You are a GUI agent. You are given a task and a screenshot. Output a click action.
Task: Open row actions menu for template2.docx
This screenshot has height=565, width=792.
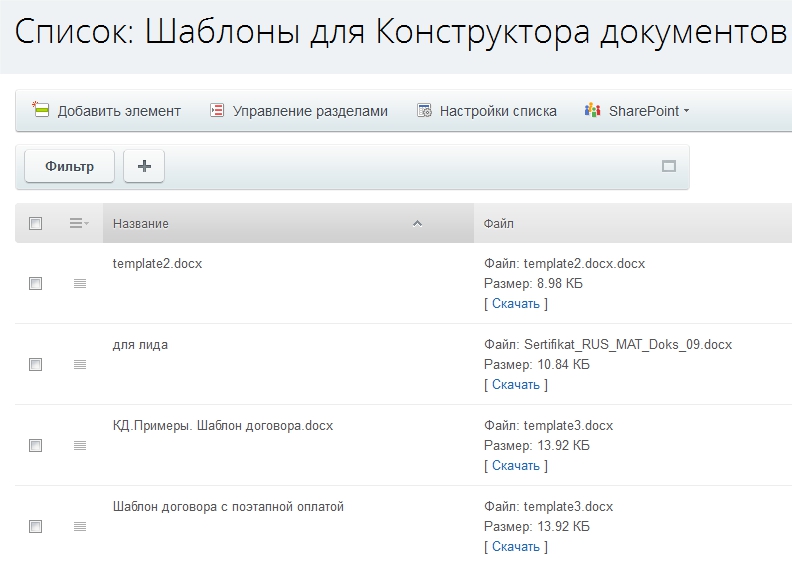[x=80, y=284]
